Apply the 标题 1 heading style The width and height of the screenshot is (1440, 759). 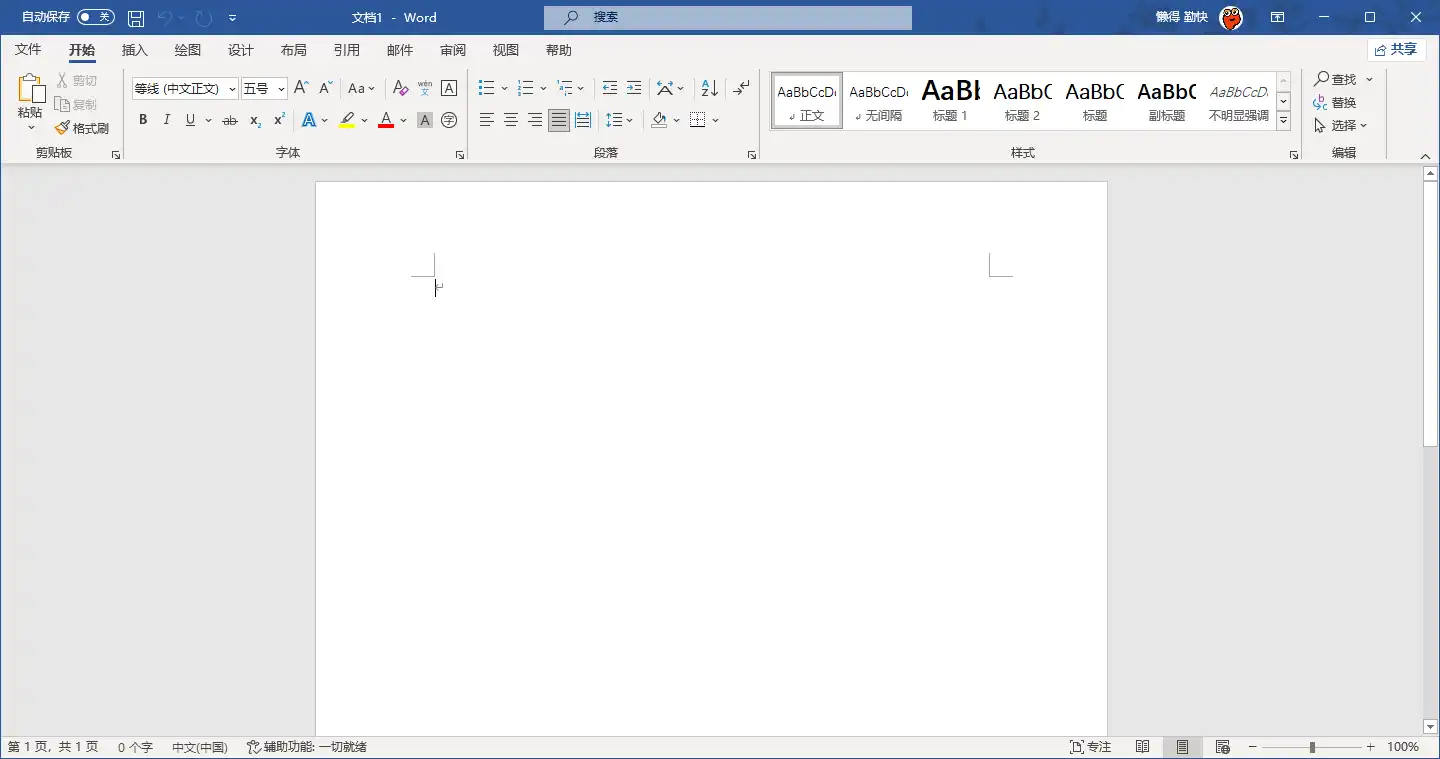pyautogui.click(x=950, y=100)
